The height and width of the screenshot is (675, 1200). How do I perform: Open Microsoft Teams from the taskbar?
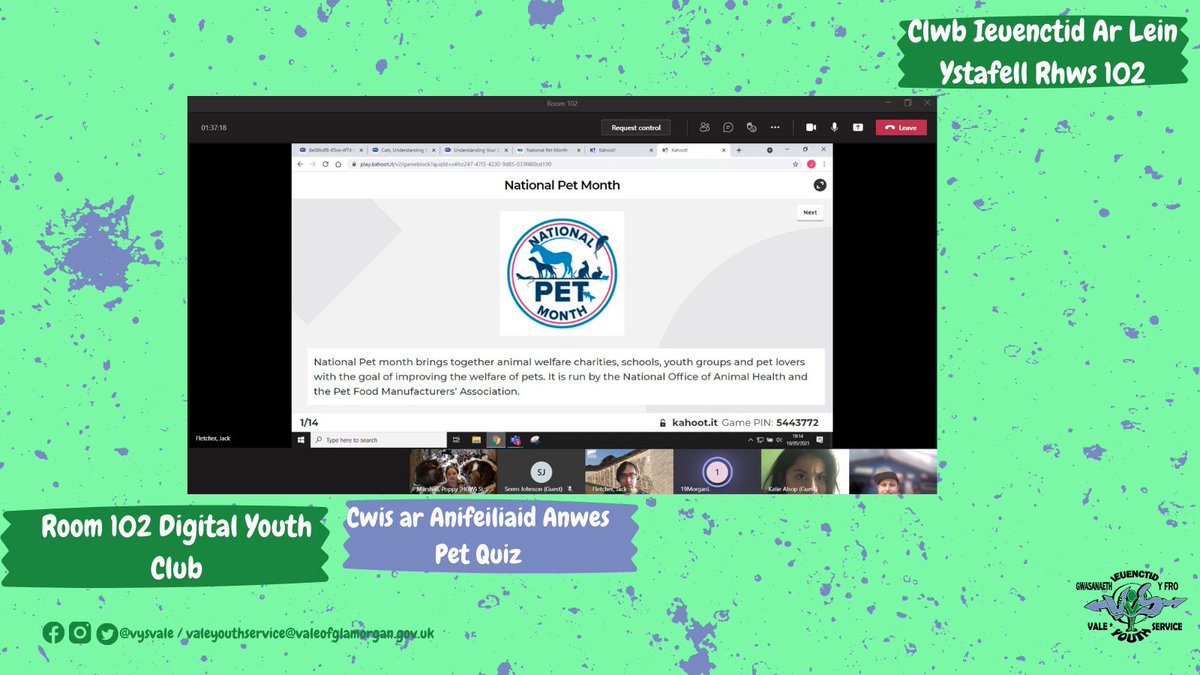click(516, 440)
